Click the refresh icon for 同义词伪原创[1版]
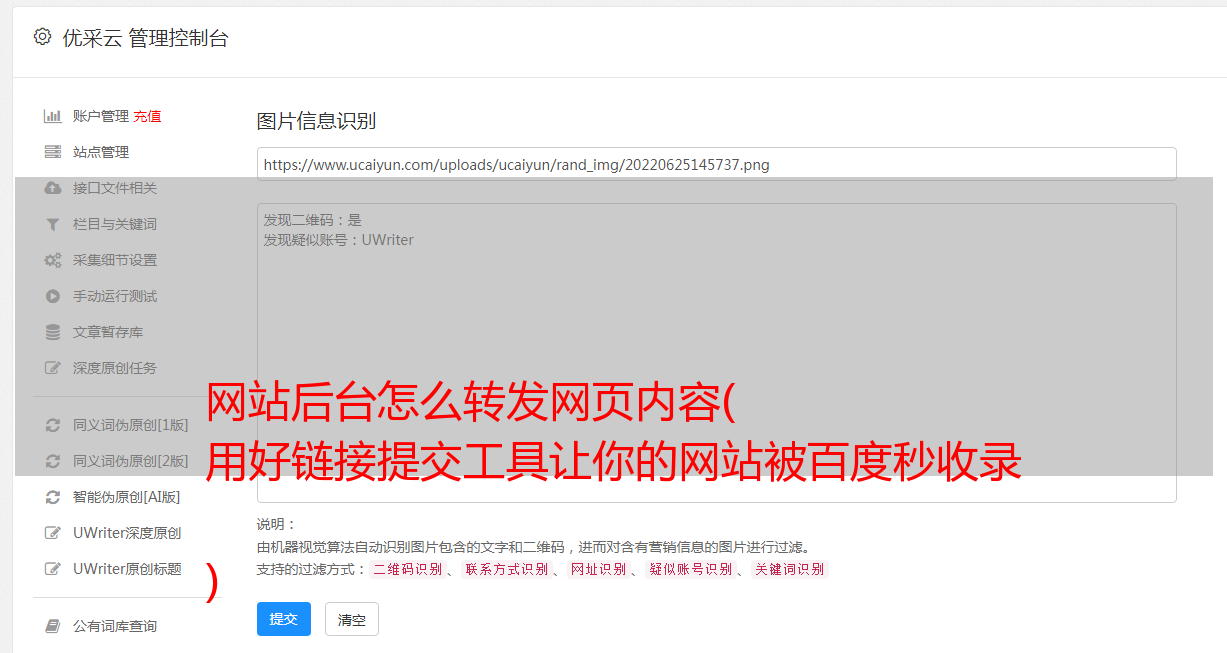Screen dimensions: 1227x653 click(x=53, y=425)
